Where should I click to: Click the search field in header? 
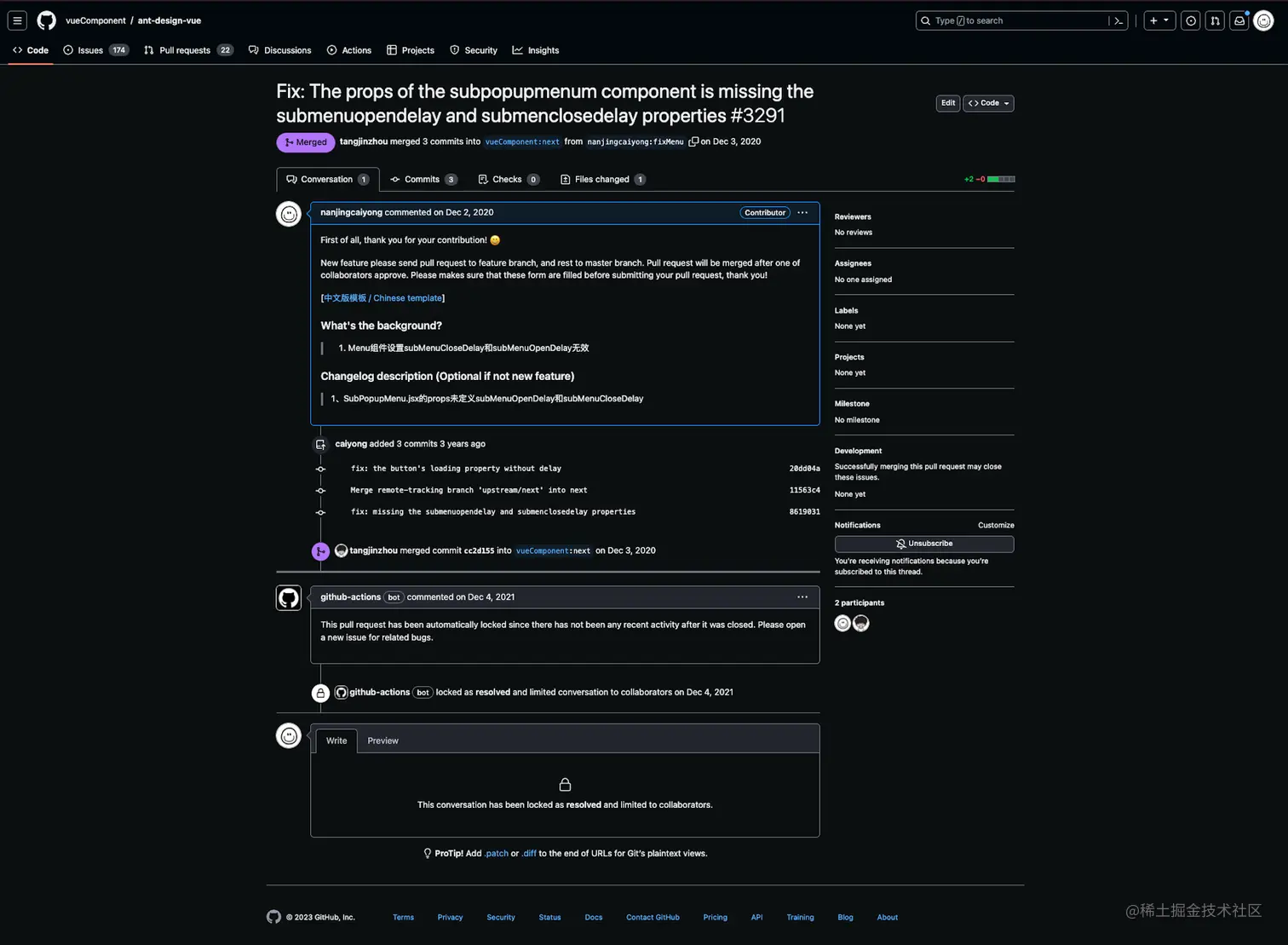click(x=1021, y=20)
